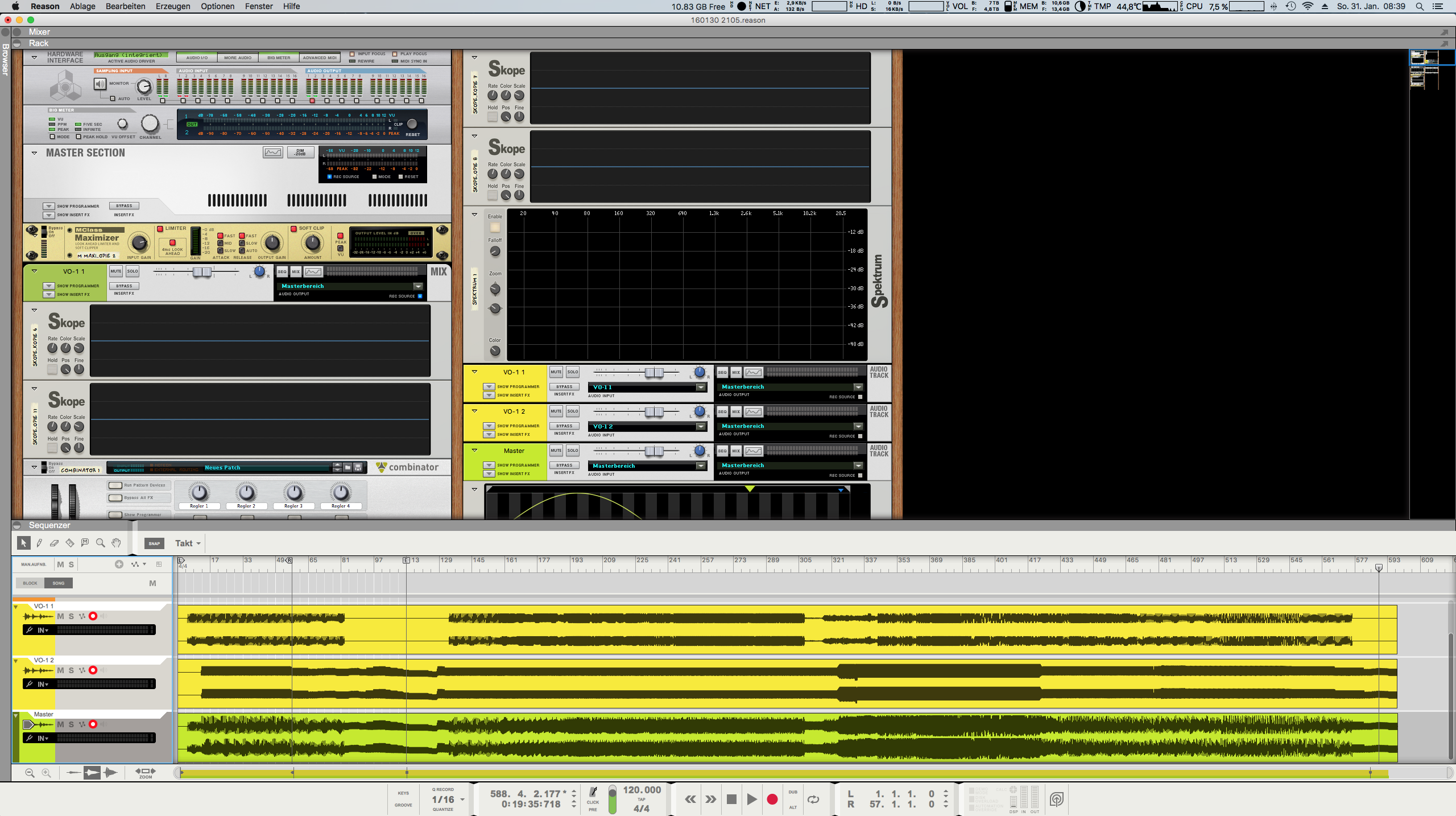The image size is (1456, 816).
Task: Open the Takt snap value dropdown
Action: (188, 543)
